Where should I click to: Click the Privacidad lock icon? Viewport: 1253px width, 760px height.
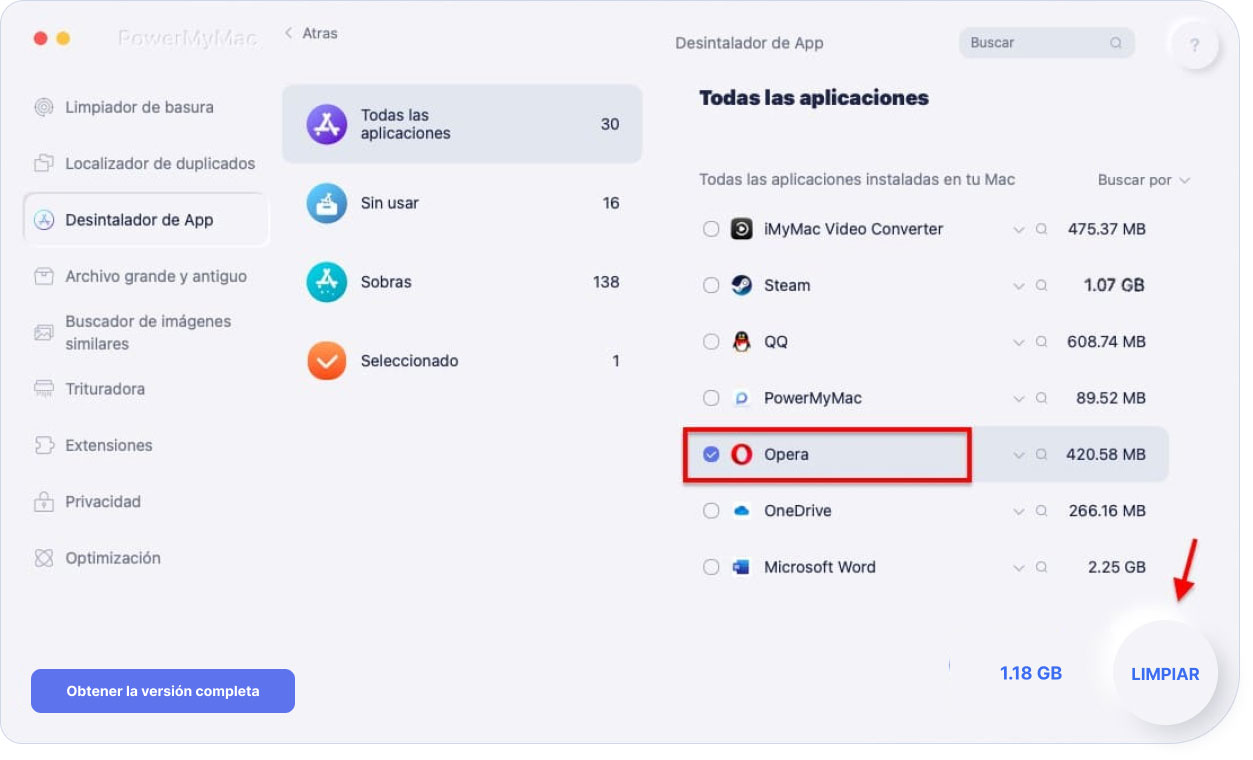(x=44, y=501)
